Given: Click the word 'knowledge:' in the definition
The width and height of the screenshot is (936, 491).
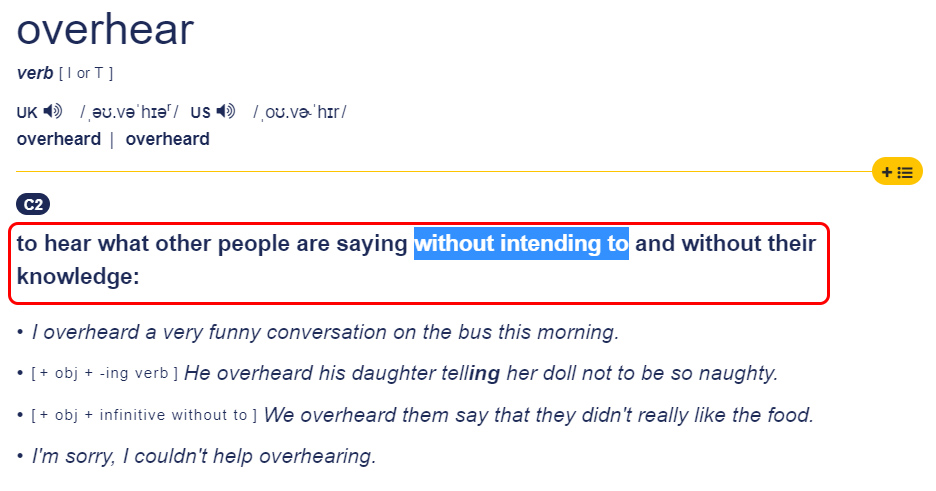Looking at the screenshot, I should 78,277.
